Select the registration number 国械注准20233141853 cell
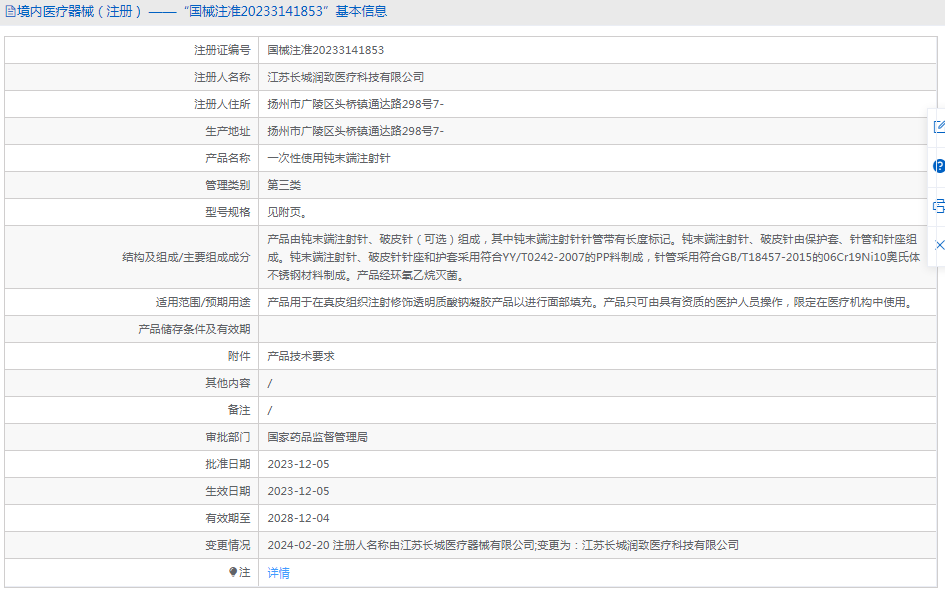This screenshot has width=945, height=592. click(x=325, y=50)
